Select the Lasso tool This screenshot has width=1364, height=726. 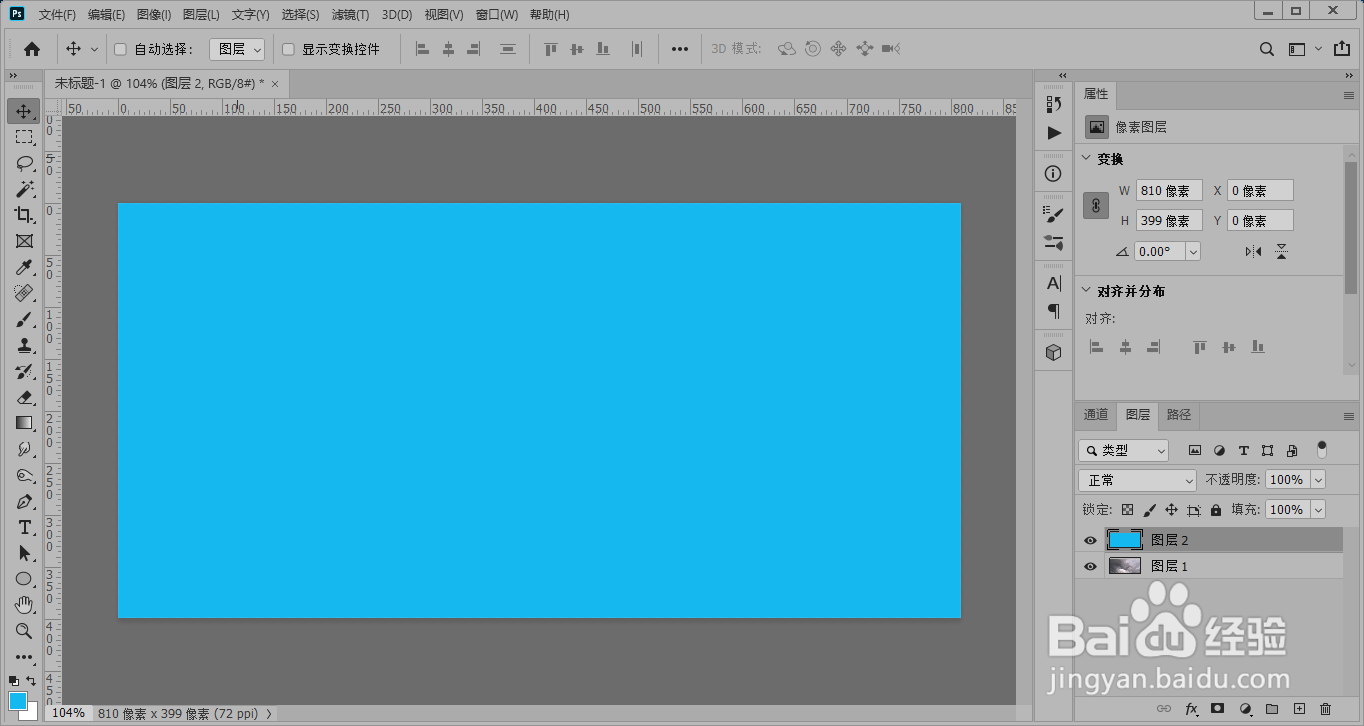click(24, 163)
